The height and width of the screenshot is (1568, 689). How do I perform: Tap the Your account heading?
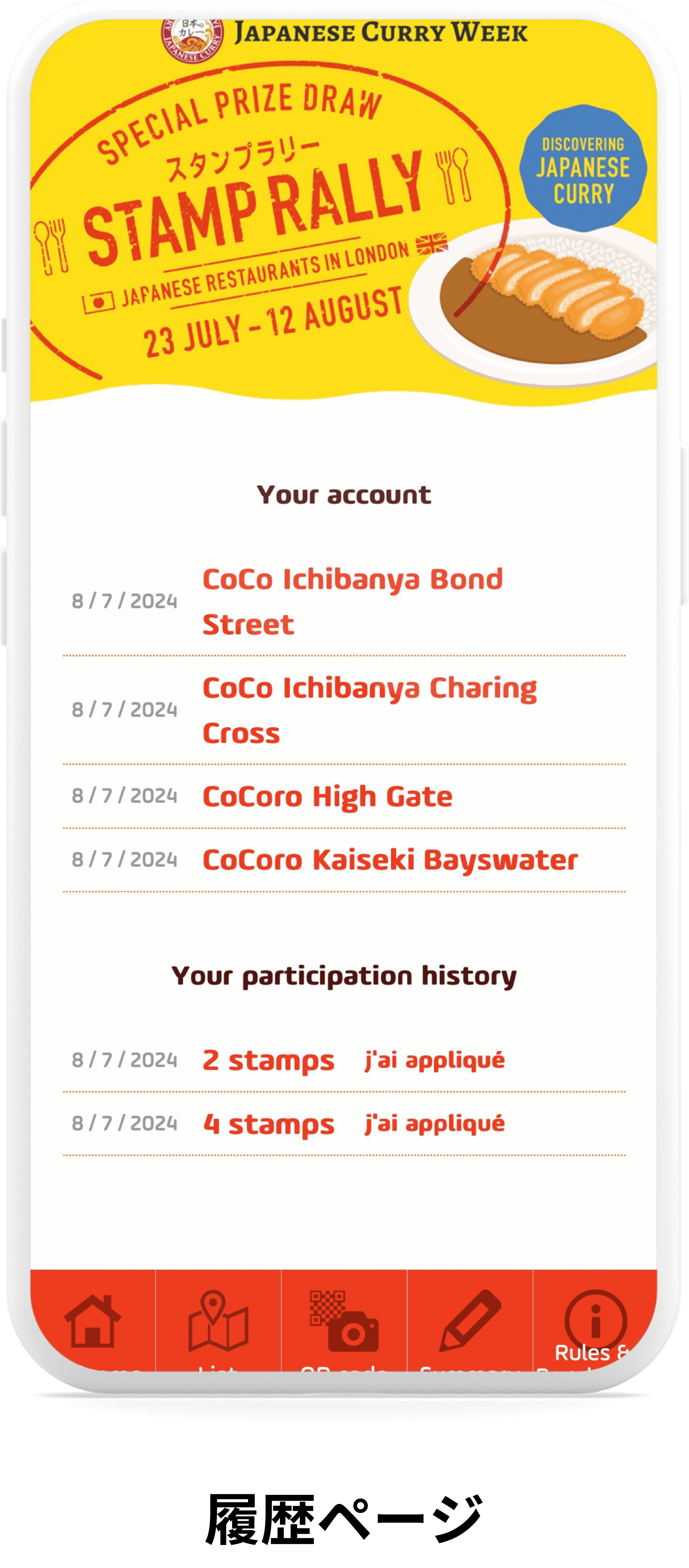(x=344, y=494)
